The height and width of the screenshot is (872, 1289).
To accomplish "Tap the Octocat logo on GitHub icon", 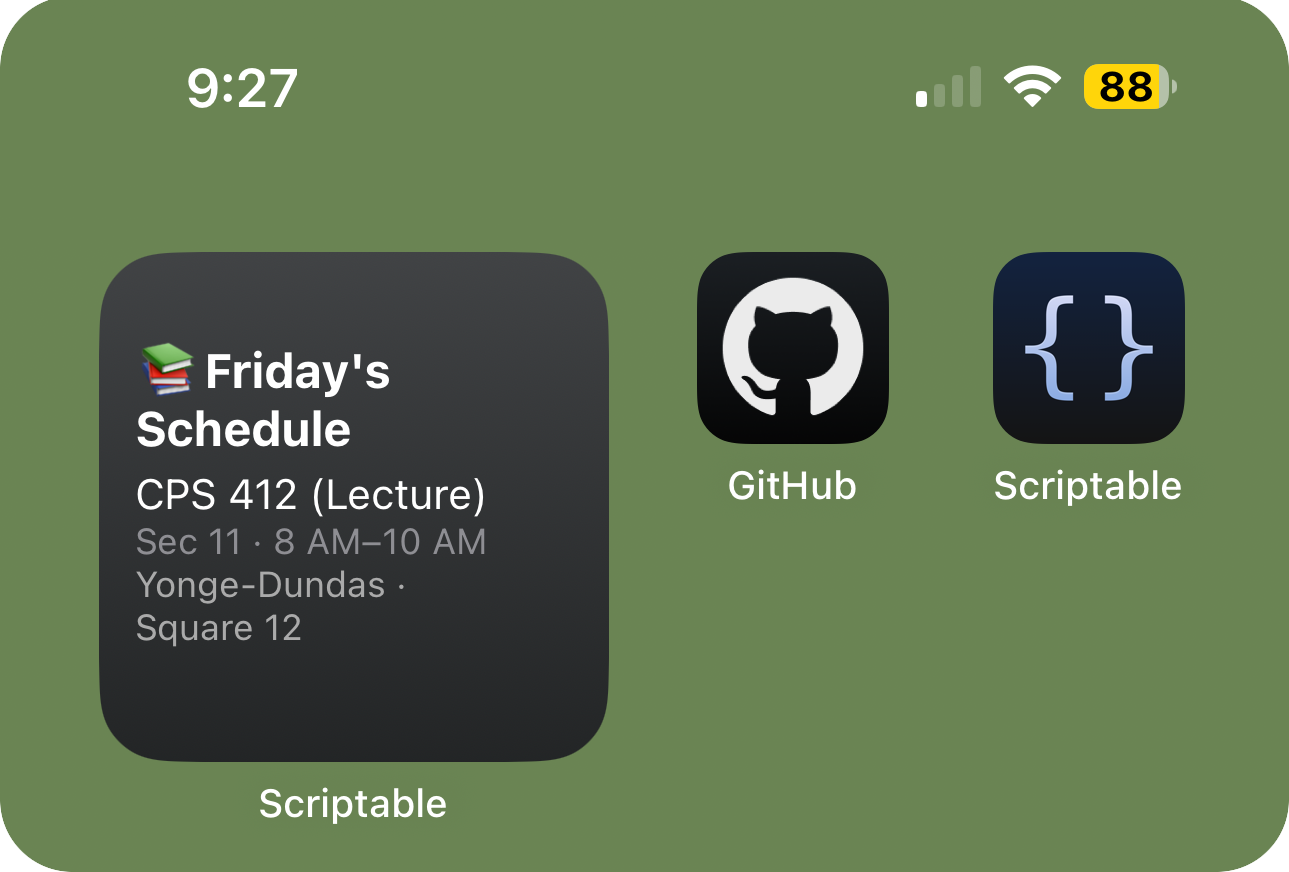I will click(x=792, y=347).
